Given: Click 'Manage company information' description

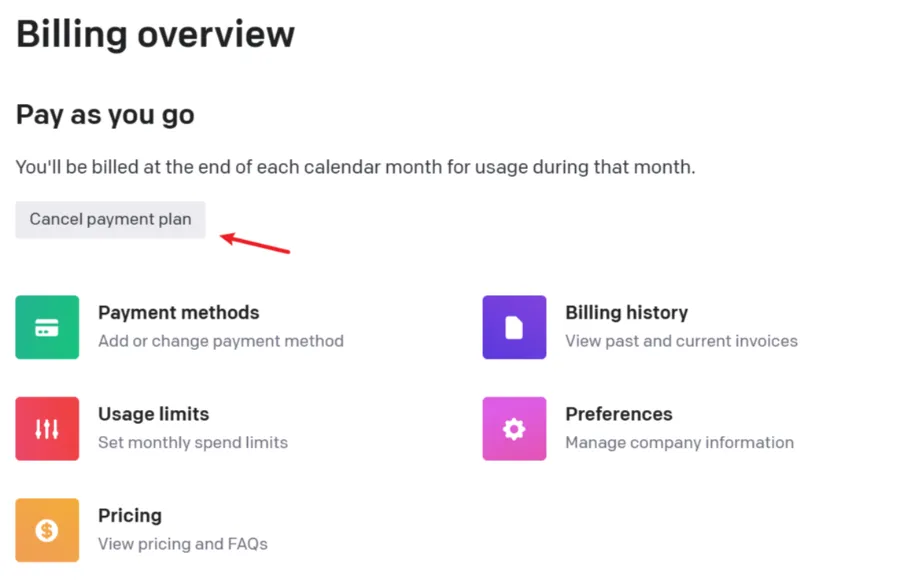Looking at the screenshot, I should [x=680, y=442].
